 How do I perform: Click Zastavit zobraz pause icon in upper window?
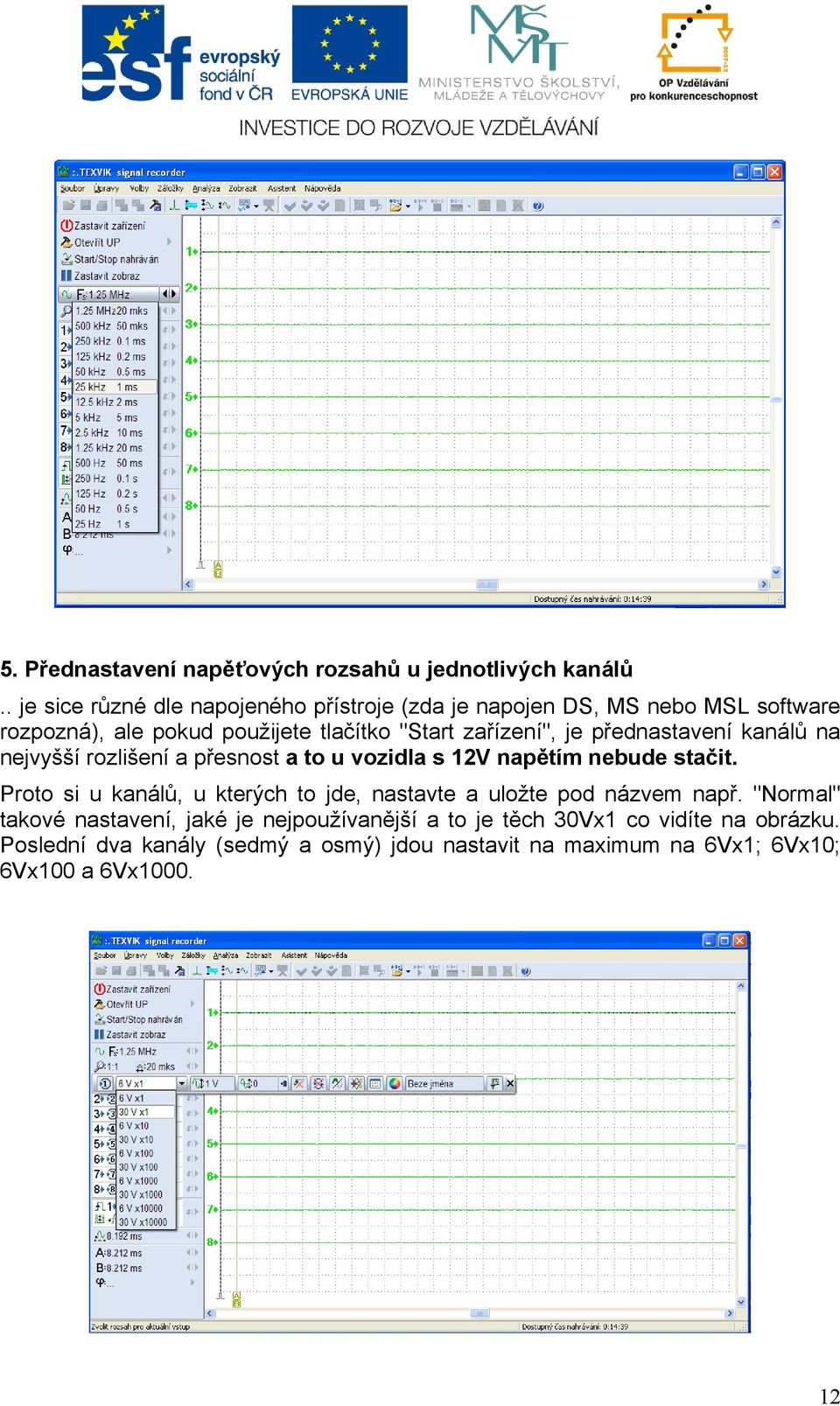click(x=66, y=276)
